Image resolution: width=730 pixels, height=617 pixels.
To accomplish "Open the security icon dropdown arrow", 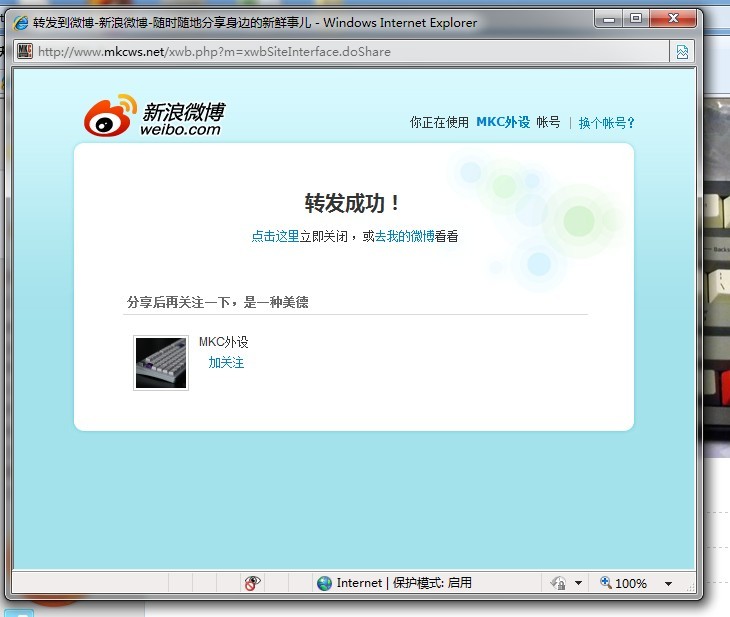I will tap(578, 583).
